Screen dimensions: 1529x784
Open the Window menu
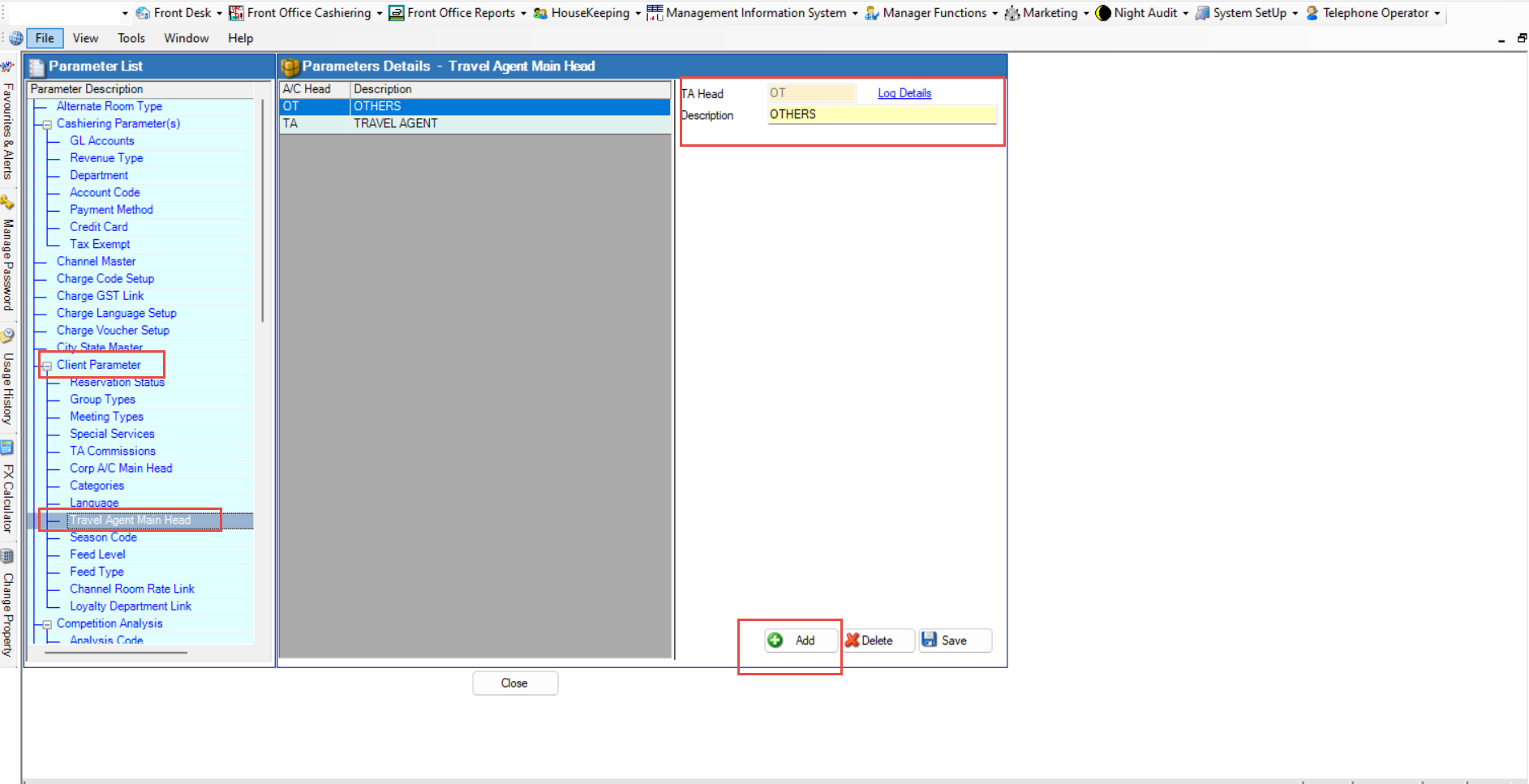[x=186, y=38]
